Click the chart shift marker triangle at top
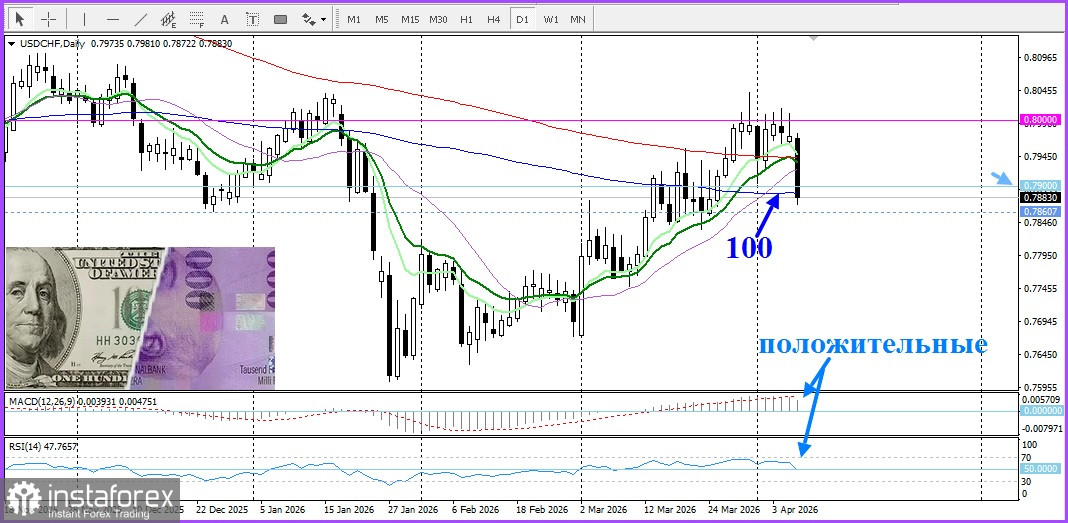Image resolution: width=1068 pixels, height=523 pixels. pyautogui.click(x=814, y=37)
